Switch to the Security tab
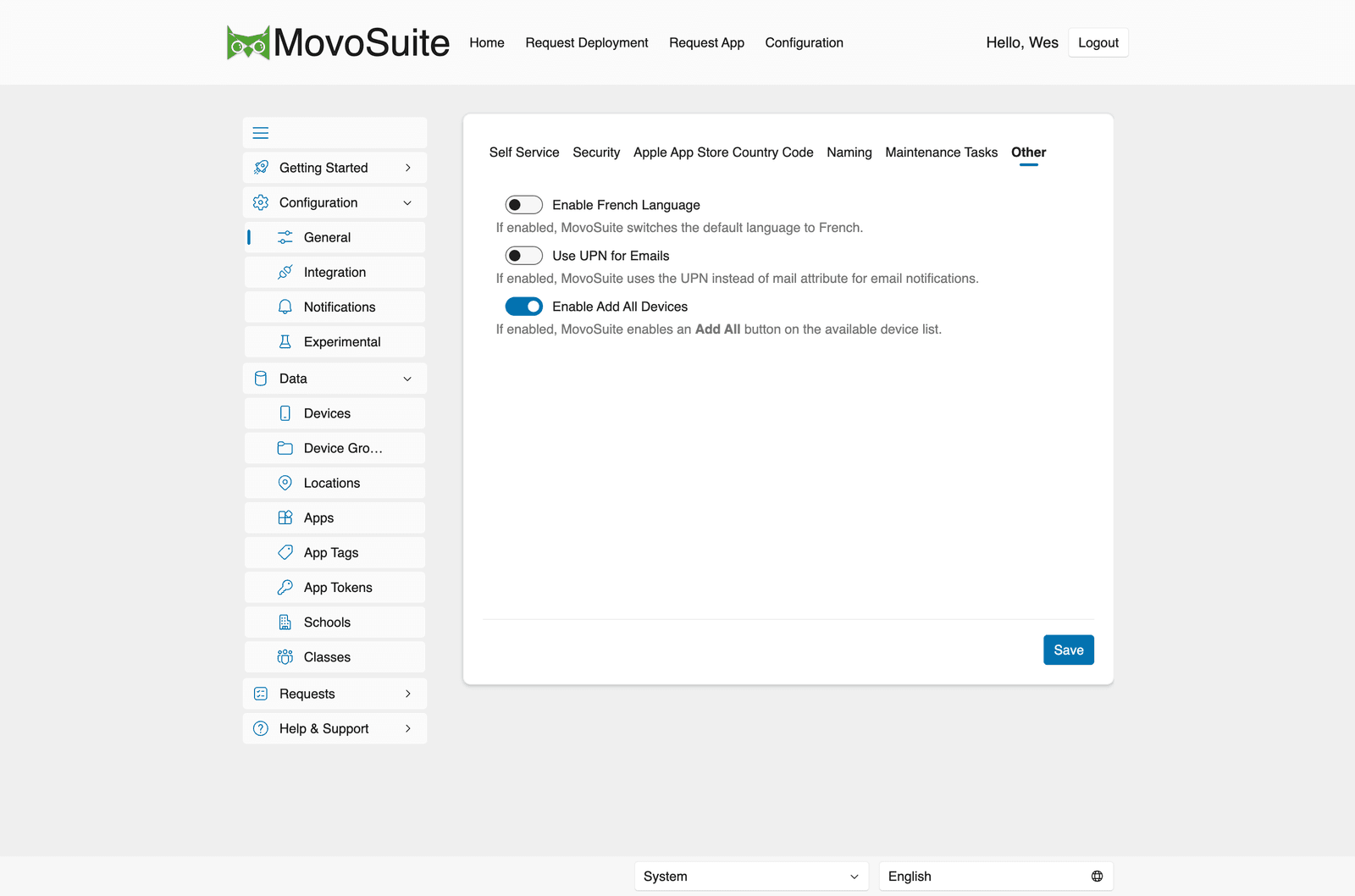 596,152
